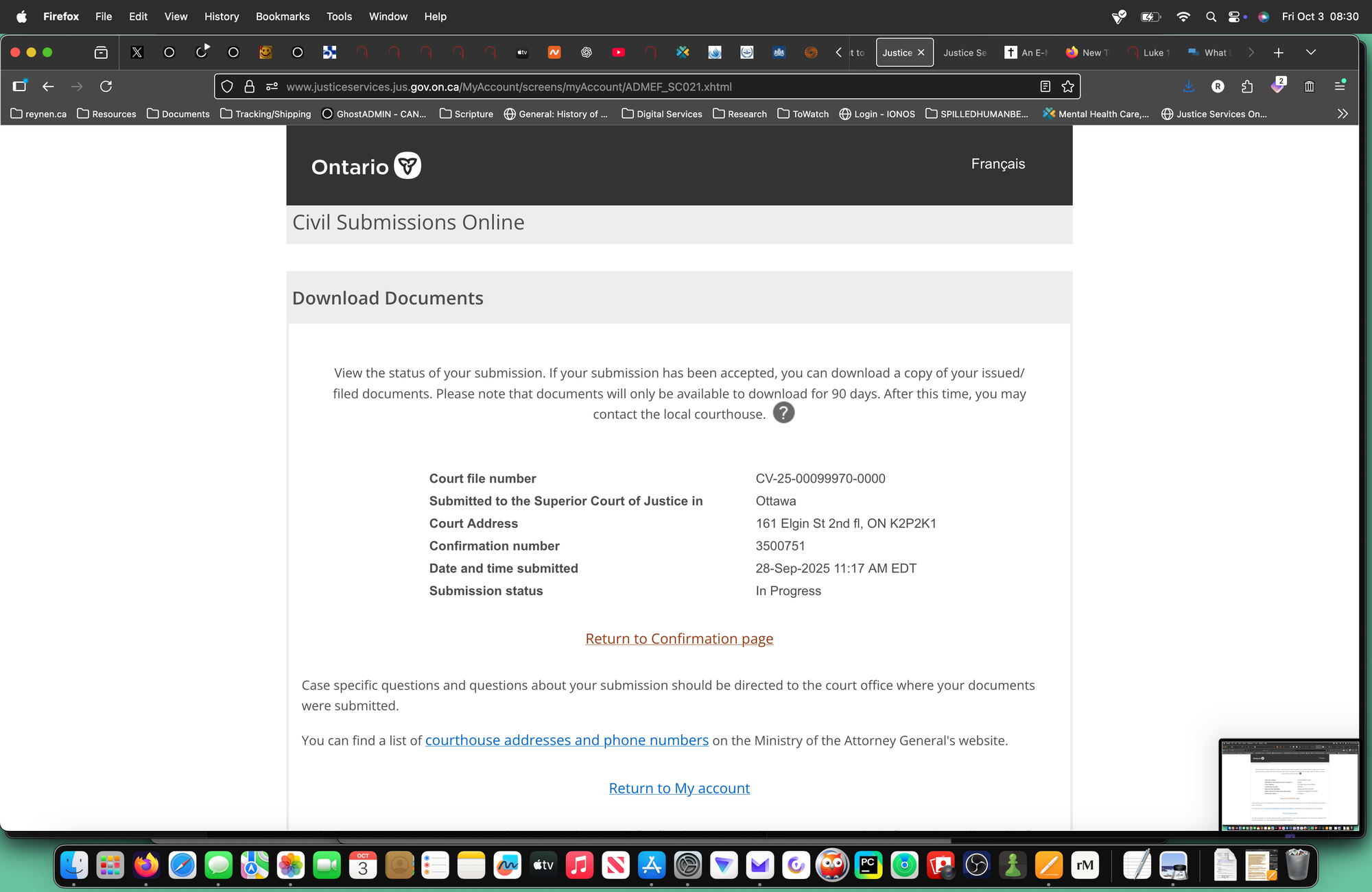Screen dimensions: 1372x892
Task: Click the tracking protection shield icon
Action: pyautogui.click(x=227, y=86)
